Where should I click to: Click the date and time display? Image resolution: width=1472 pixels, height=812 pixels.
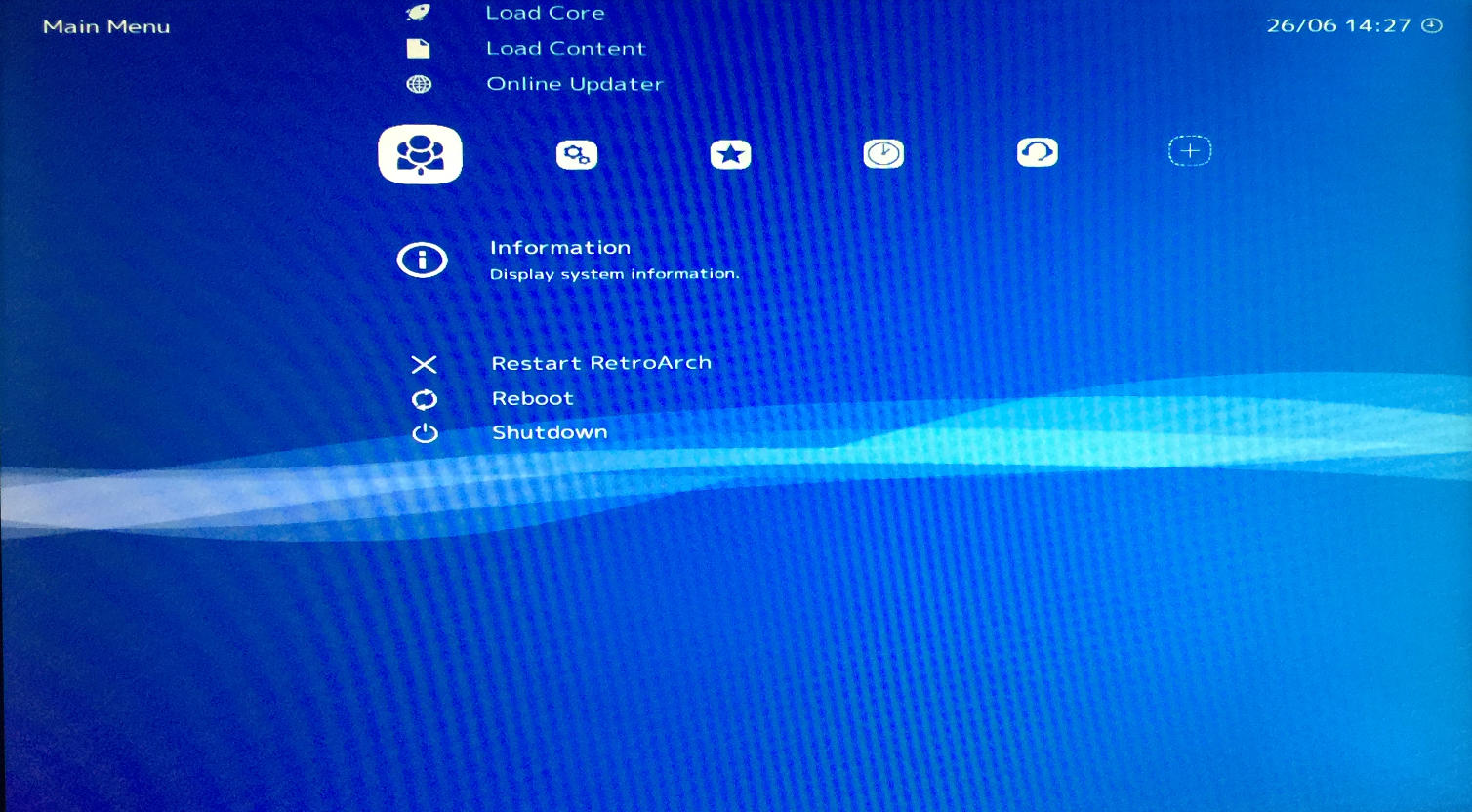(x=1338, y=25)
